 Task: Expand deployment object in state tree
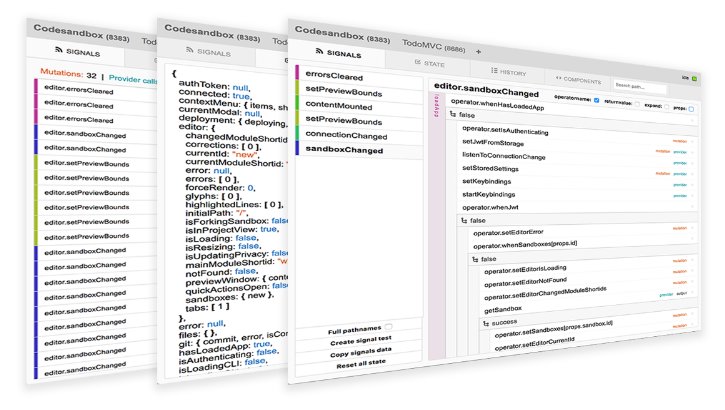233,121
